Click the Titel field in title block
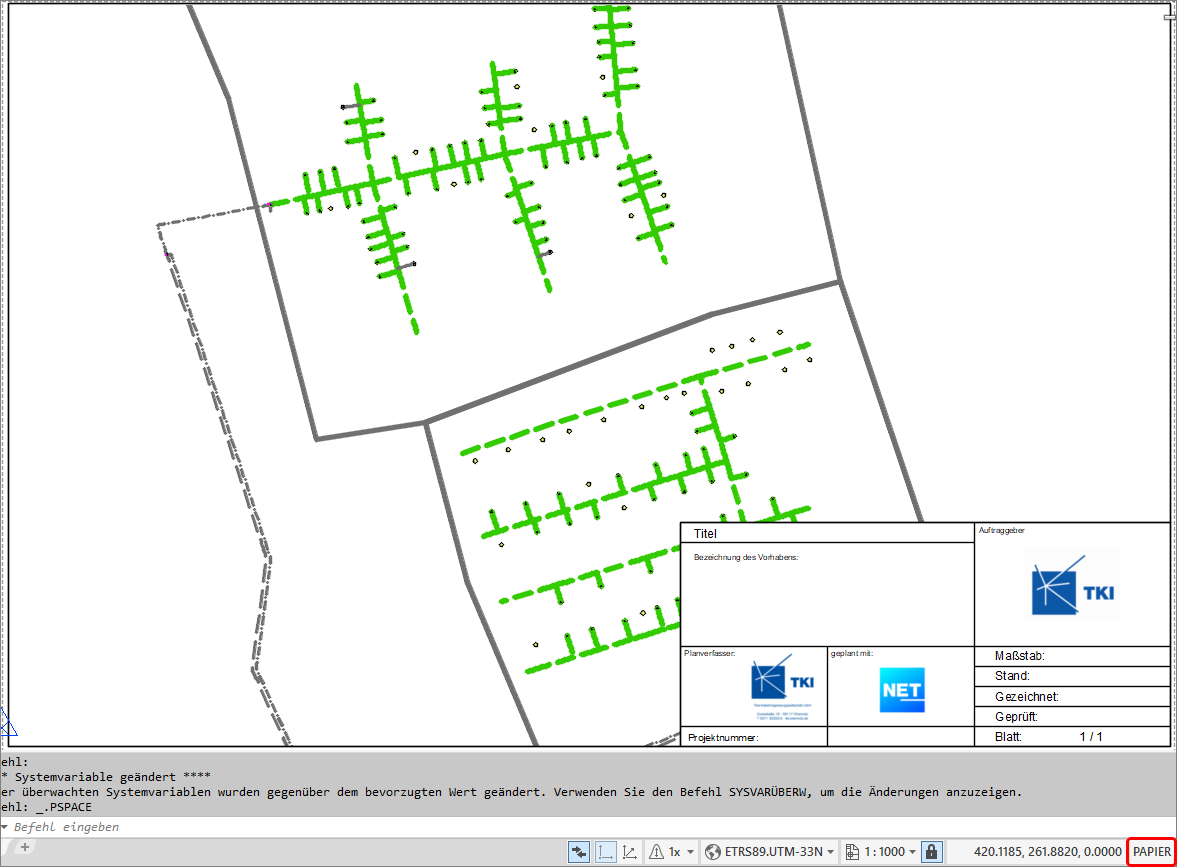 click(827, 534)
